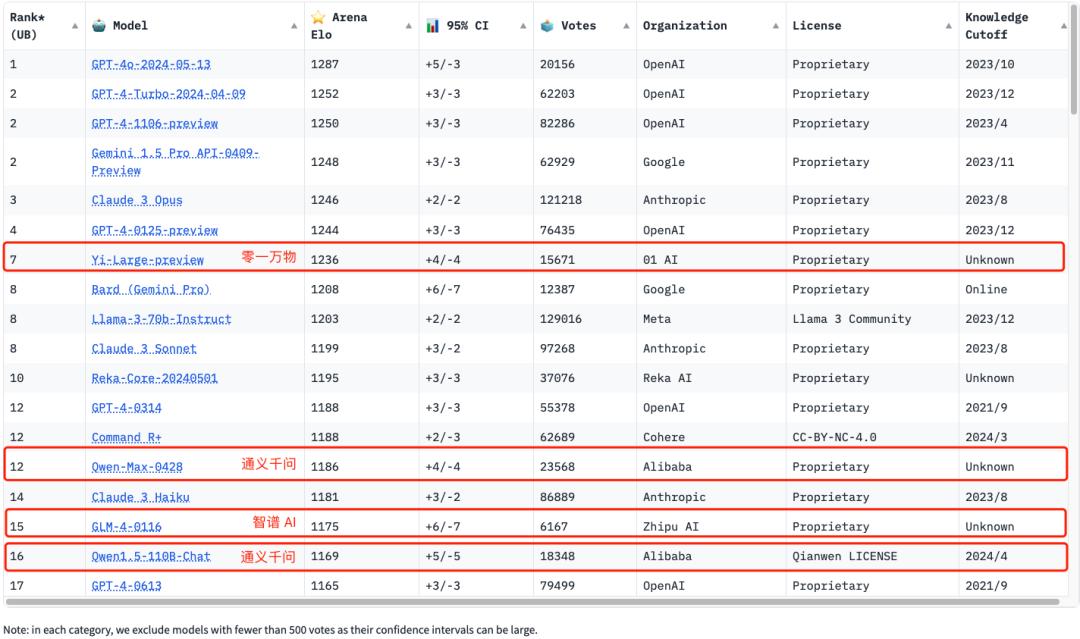1080x639 pixels.
Task: Open the Claude 3 Haiku link
Action: [141, 497]
